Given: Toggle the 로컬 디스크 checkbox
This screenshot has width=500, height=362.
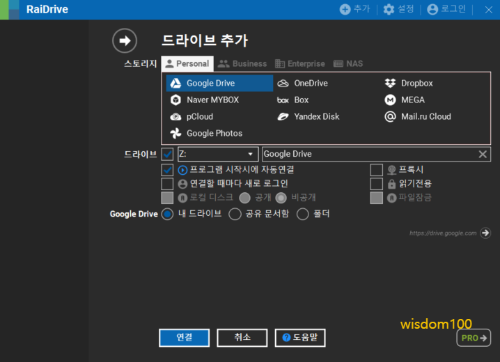Looking at the screenshot, I should [x=167, y=198].
